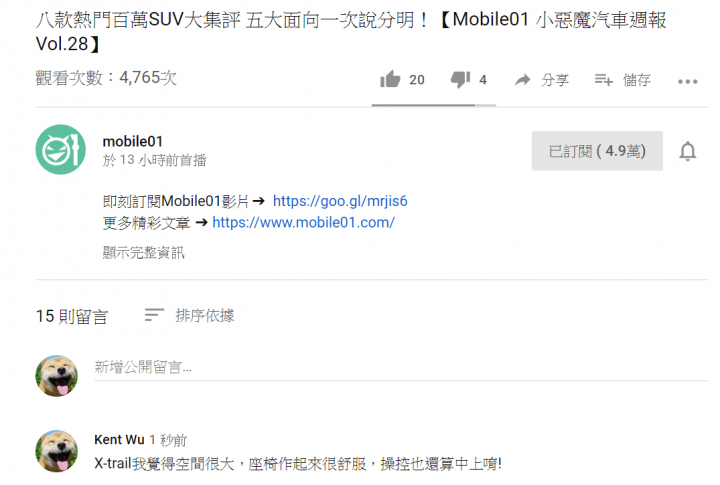Toggle the notification bell for mobile01
The image size is (720, 485).
coord(687,151)
